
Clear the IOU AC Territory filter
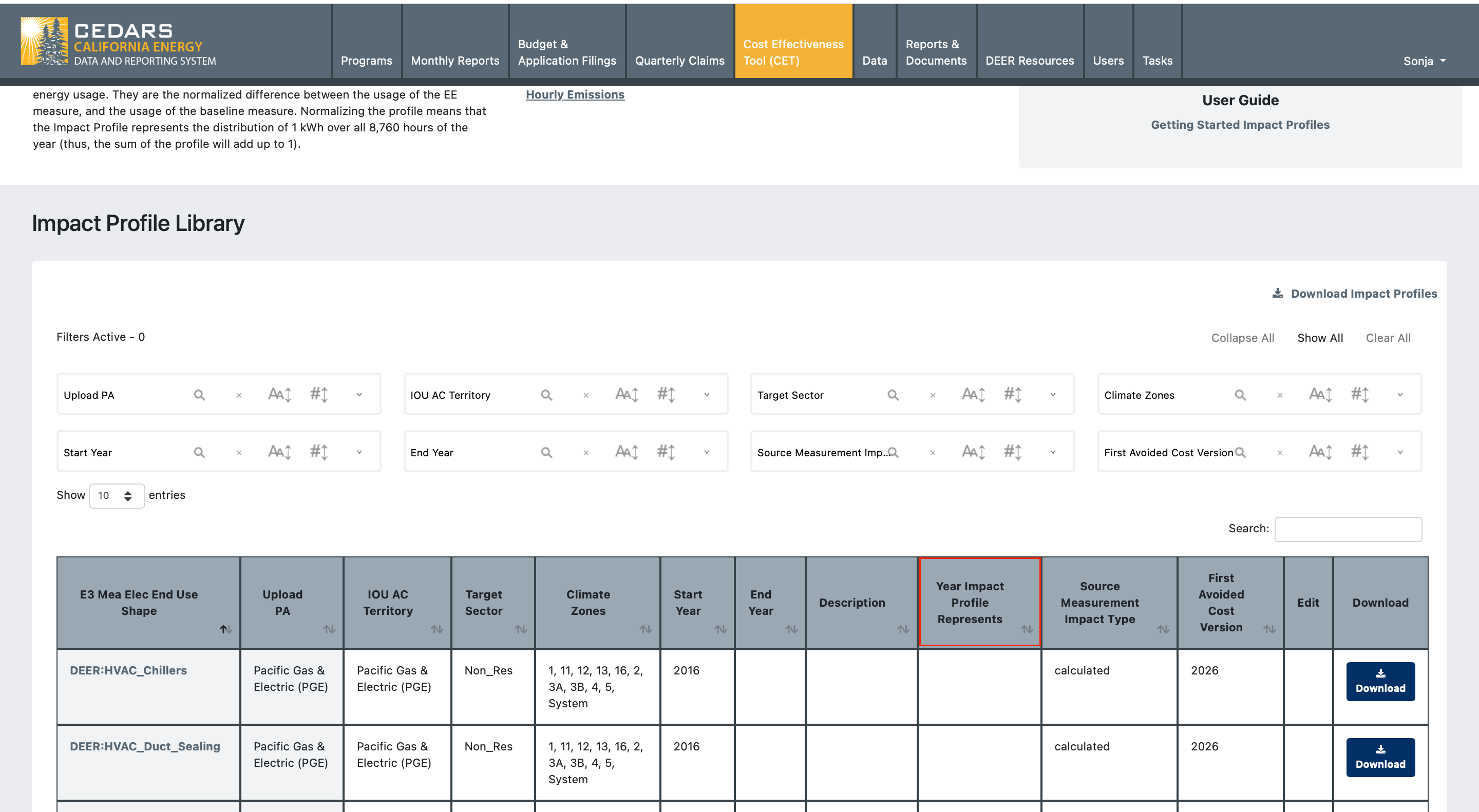point(585,395)
